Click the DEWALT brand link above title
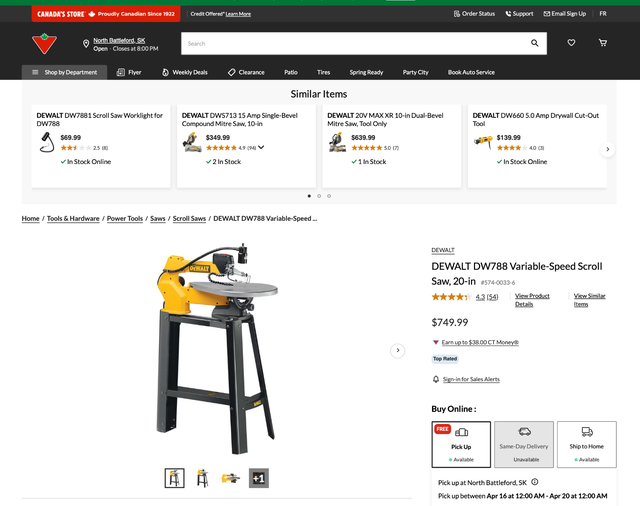The image size is (640, 506). [x=443, y=250]
